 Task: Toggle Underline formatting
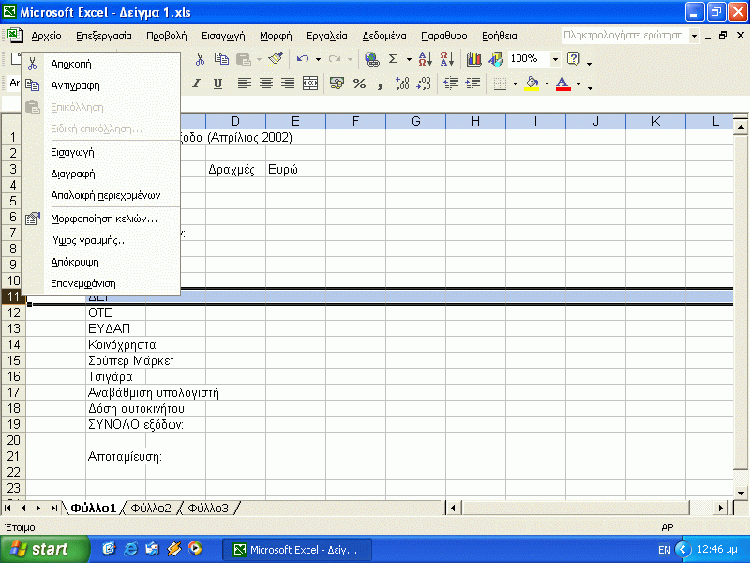[x=218, y=84]
